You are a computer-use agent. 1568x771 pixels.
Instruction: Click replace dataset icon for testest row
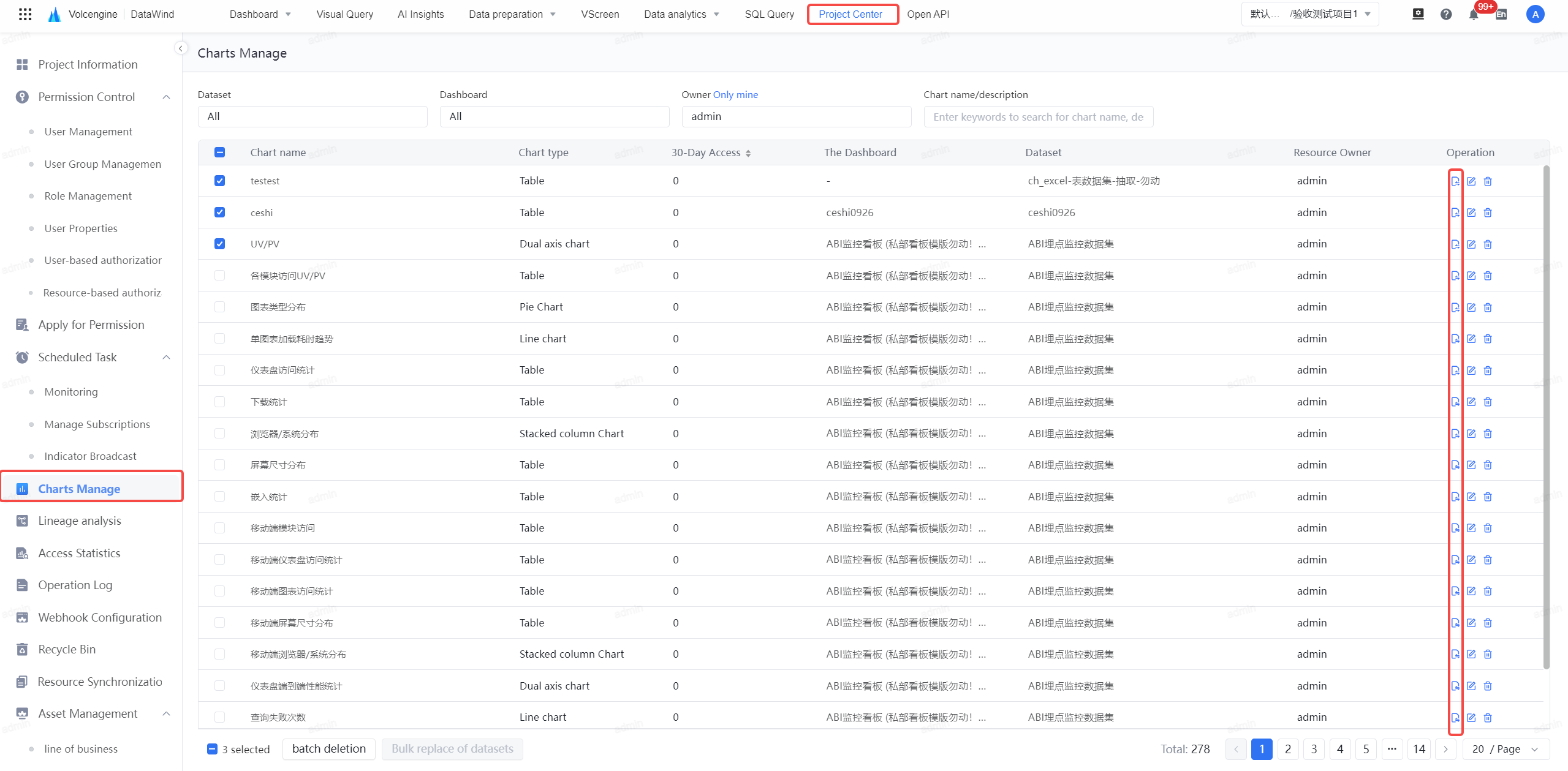click(x=1455, y=181)
